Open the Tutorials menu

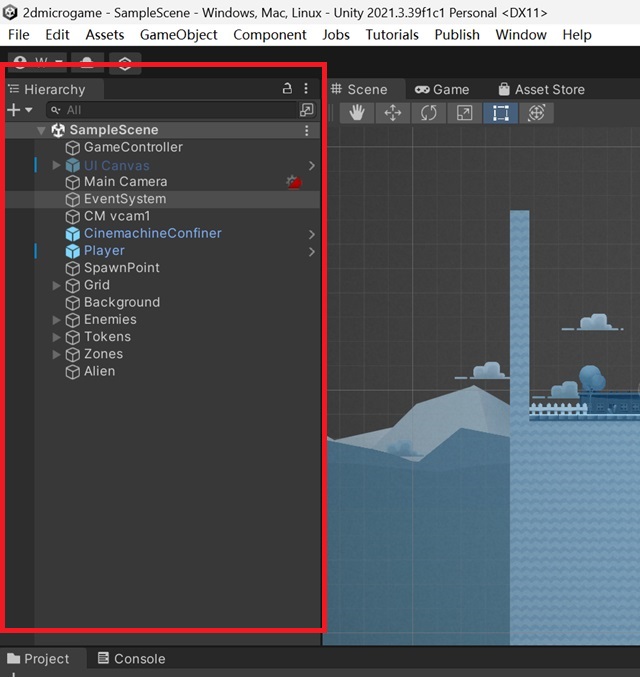click(x=392, y=35)
